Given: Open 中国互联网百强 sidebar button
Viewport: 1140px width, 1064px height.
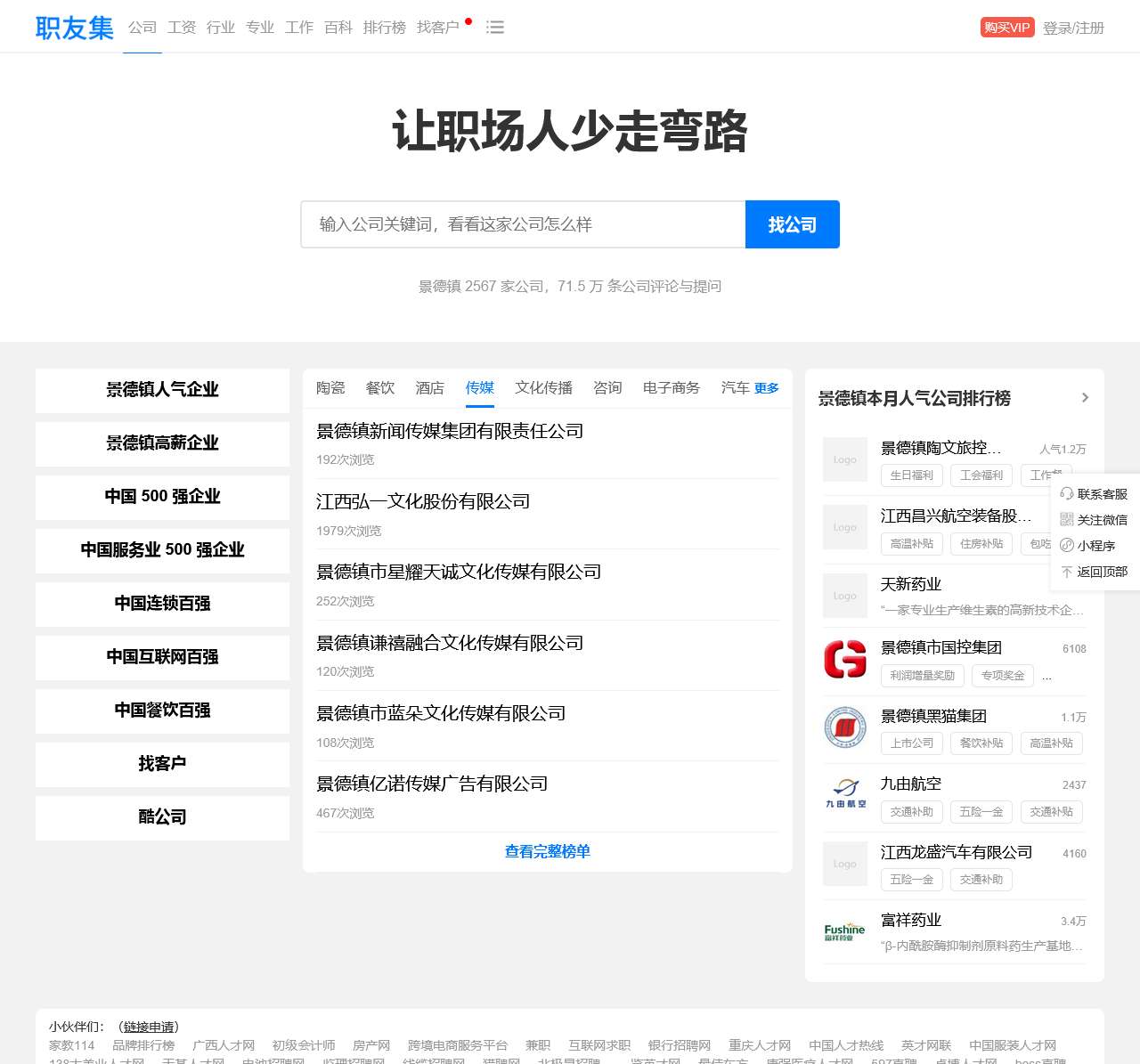Looking at the screenshot, I should [x=162, y=657].
